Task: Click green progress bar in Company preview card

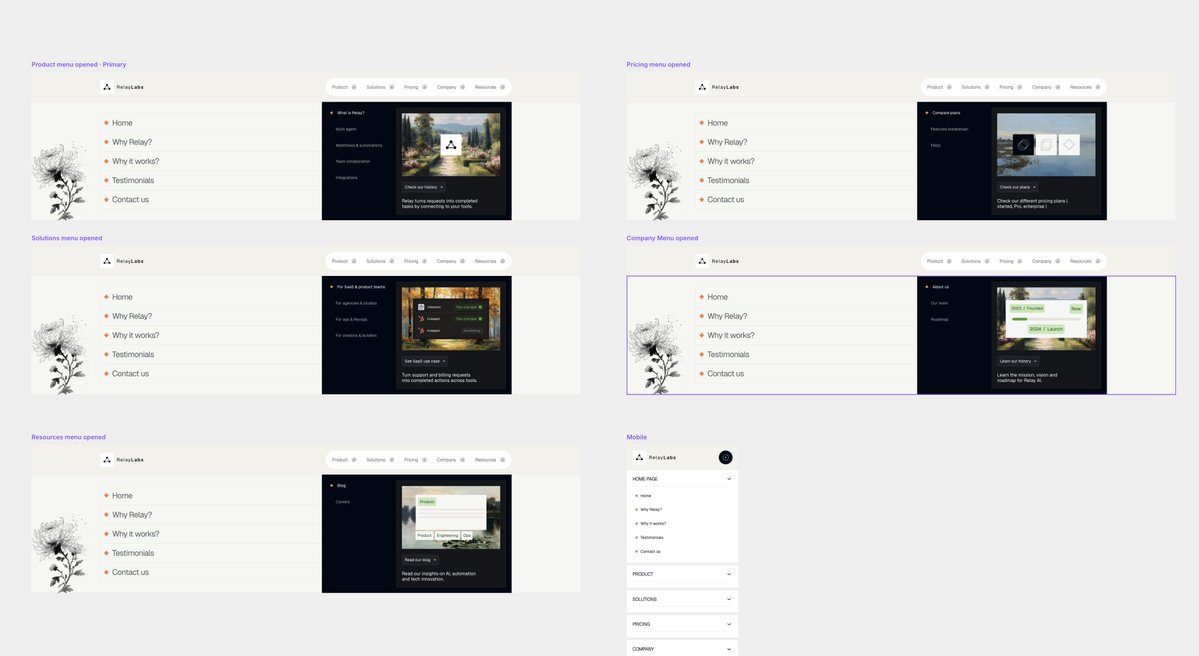Action: coord(1019,320)
